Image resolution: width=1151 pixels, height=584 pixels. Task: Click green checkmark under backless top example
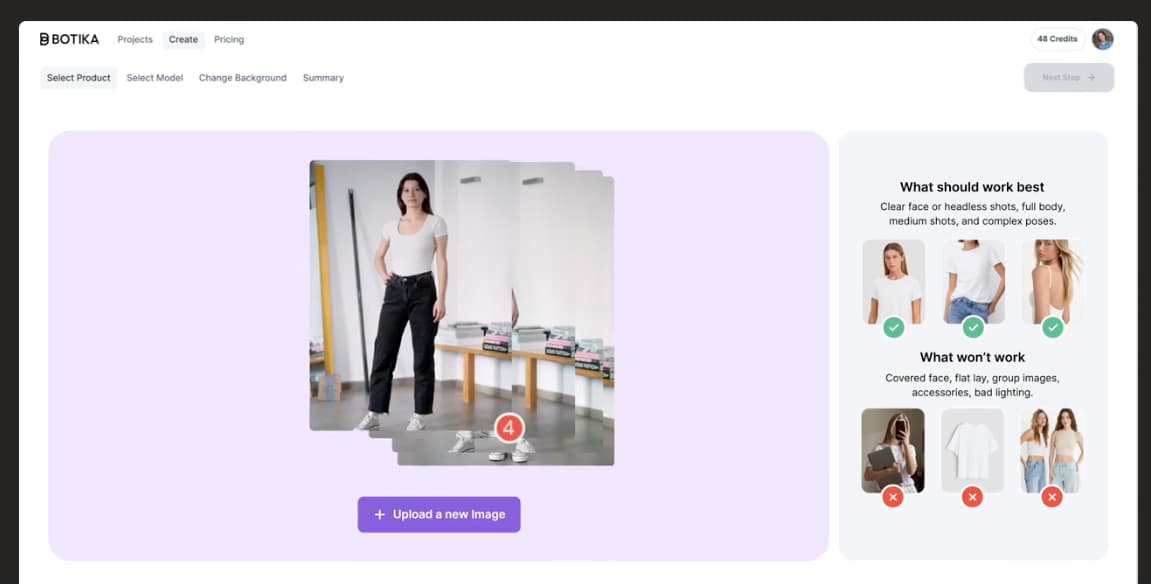tap(1052, 327)
